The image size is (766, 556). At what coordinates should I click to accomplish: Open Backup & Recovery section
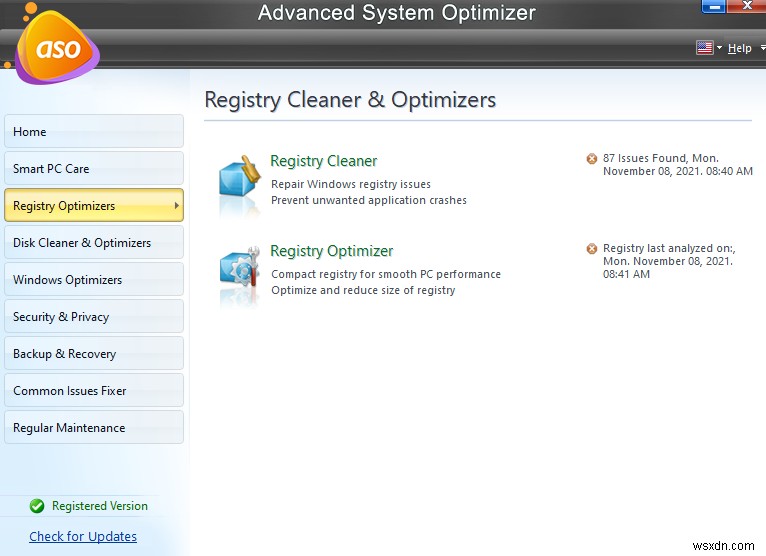[94, 354]
